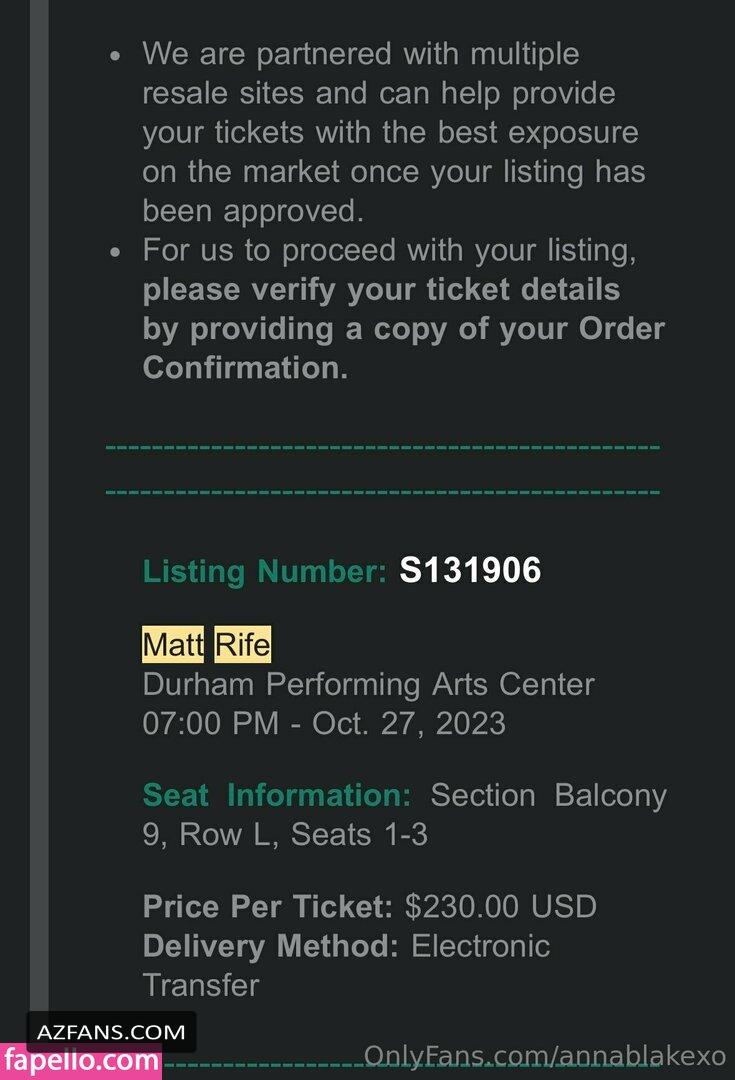Click the please verify your ticket details text
This screenshot has width=735, height=1080.
click(x=381, y=290)
